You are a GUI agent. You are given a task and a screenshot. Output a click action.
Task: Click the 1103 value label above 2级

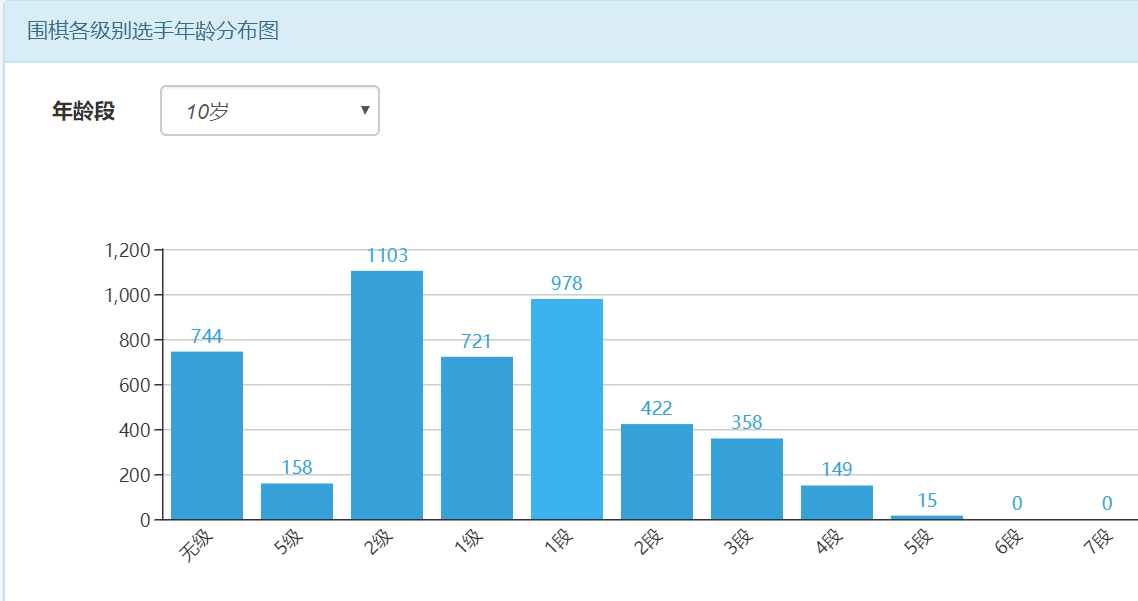387,256
